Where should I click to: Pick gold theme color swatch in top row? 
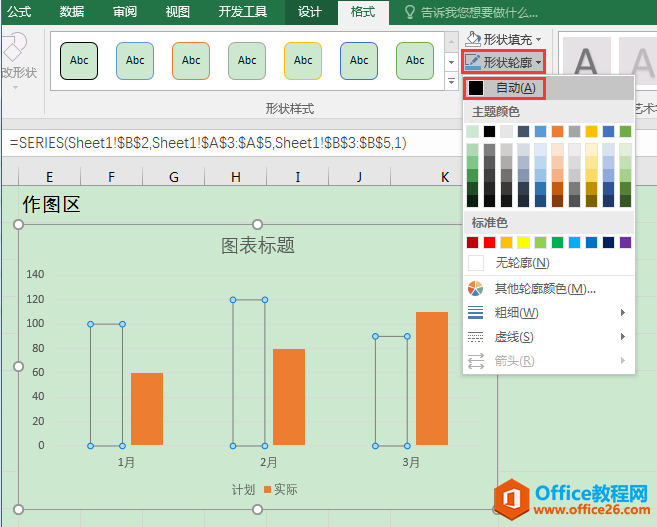click(x=591, y=132)
